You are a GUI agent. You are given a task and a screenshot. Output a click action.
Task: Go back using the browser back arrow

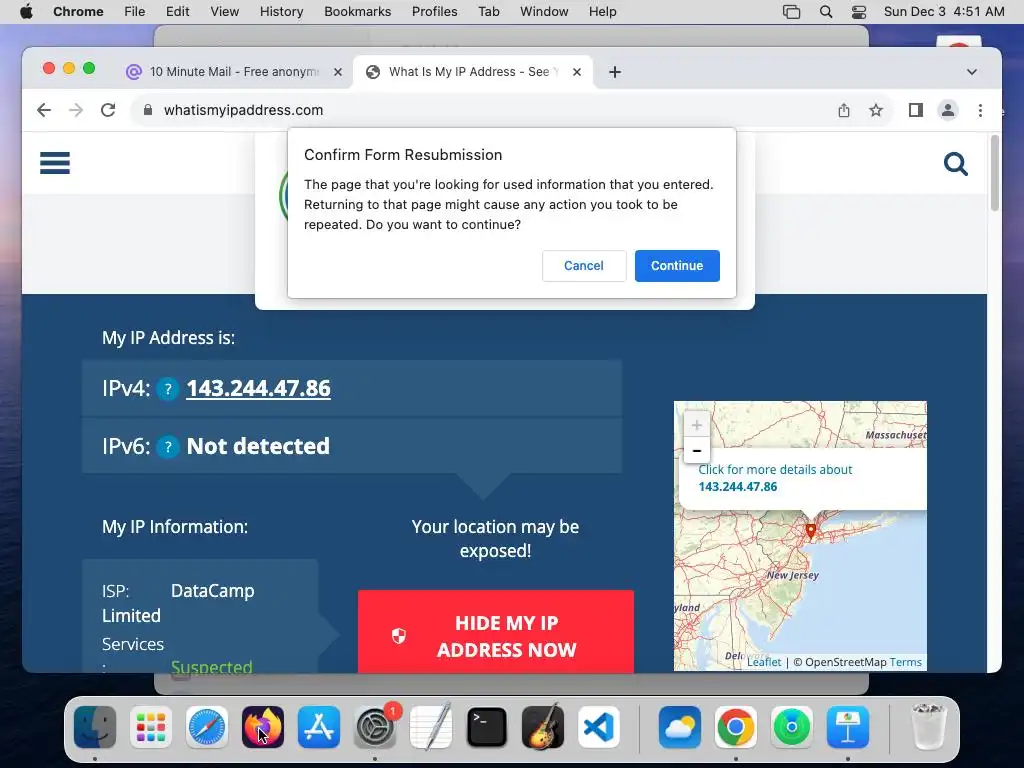[x=44, y=110]
